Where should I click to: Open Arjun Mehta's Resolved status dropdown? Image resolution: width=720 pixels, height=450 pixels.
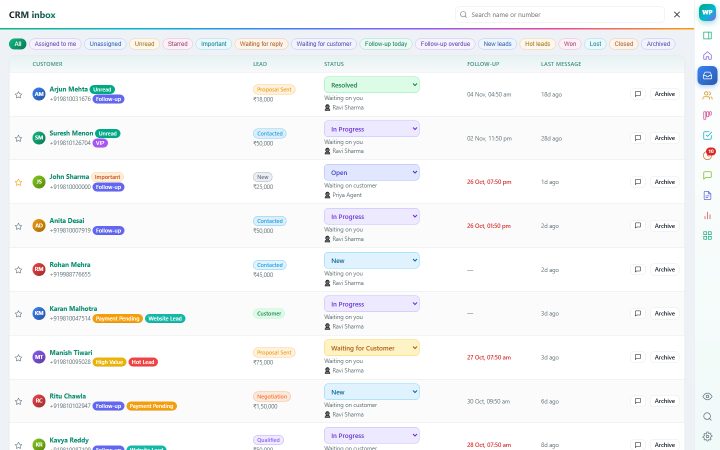coord(372,85)
